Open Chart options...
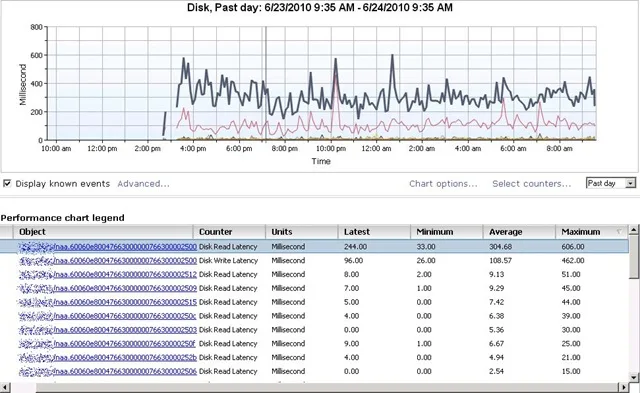640x393 pixels. coord(443,184)
